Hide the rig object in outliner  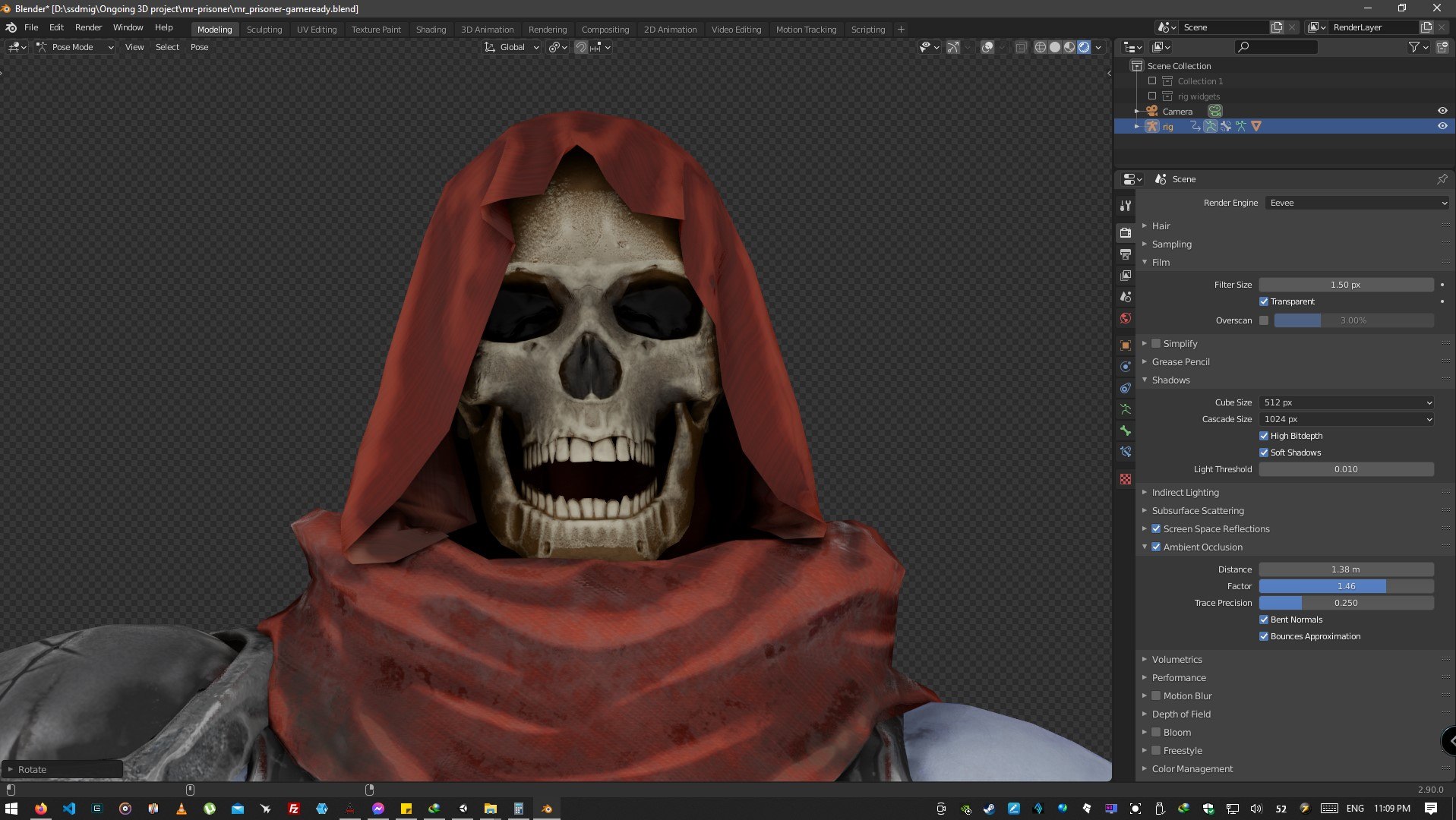tap(1442, 126)
